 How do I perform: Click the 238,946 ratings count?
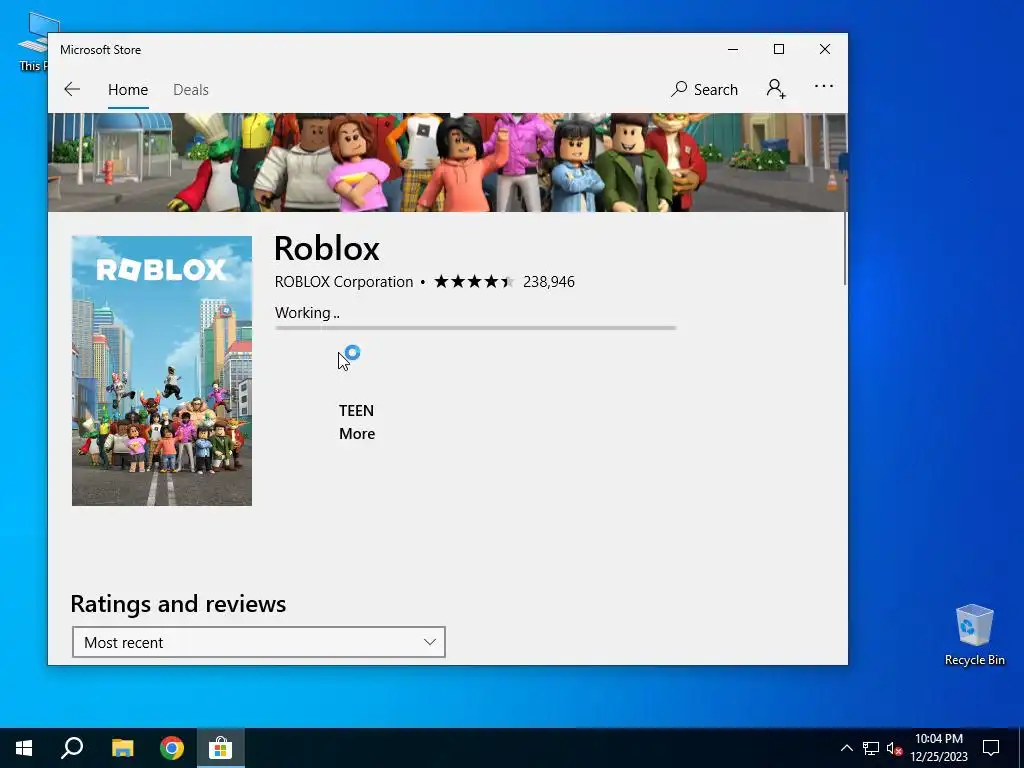coord(549,281)
